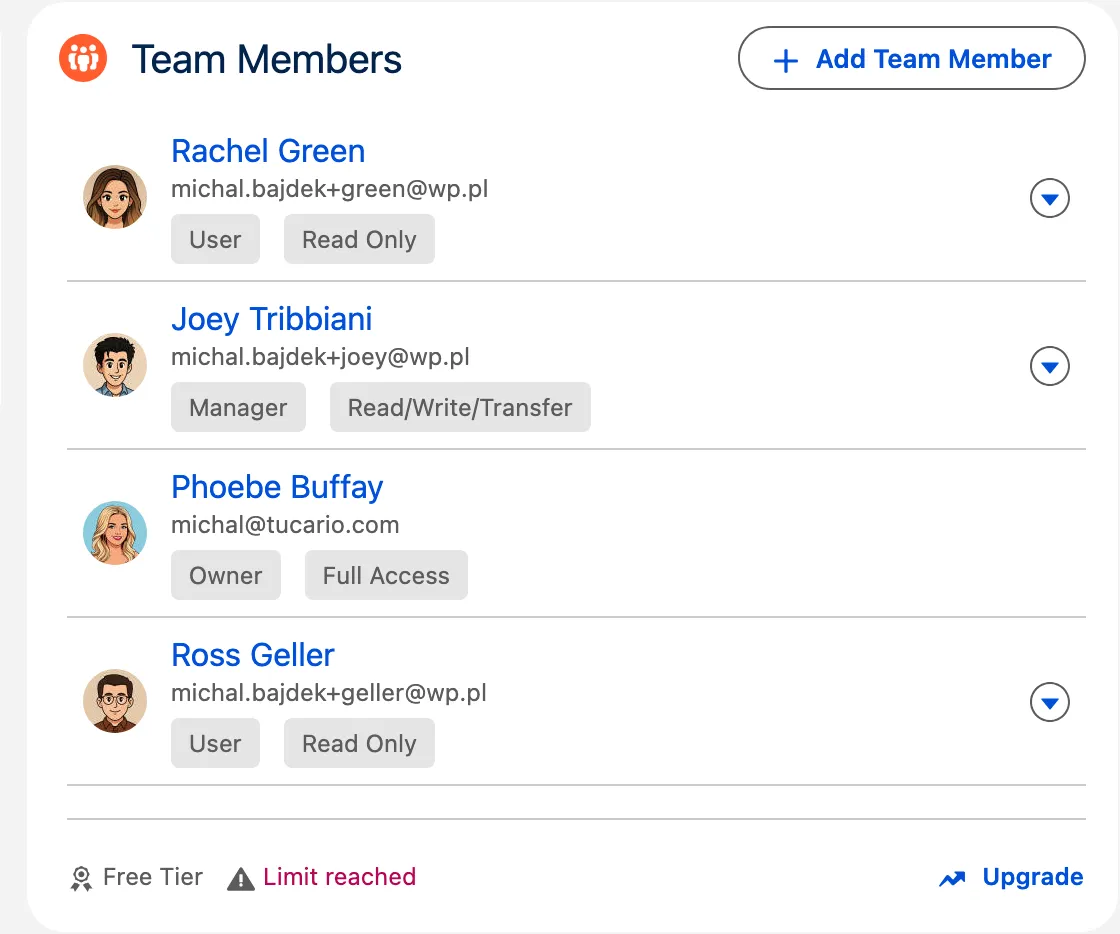Open Joey Tribbiani's name link
1120x934 pixels.
tap(271, 319)
